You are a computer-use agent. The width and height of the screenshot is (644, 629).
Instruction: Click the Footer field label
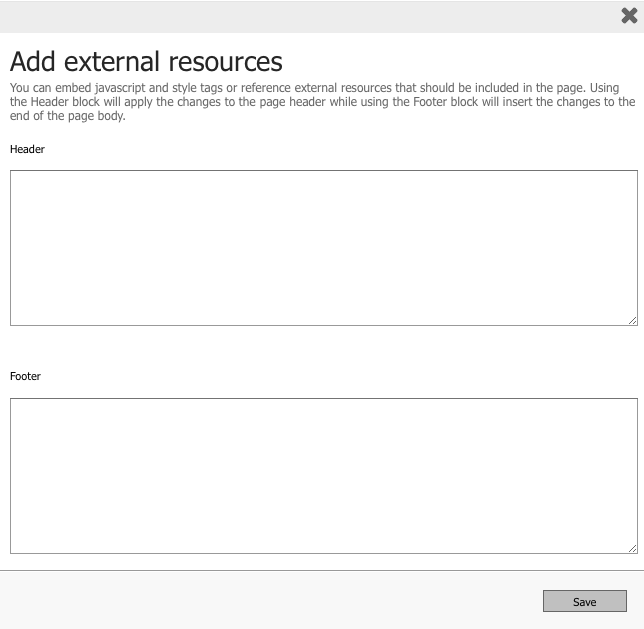point(25,376)
